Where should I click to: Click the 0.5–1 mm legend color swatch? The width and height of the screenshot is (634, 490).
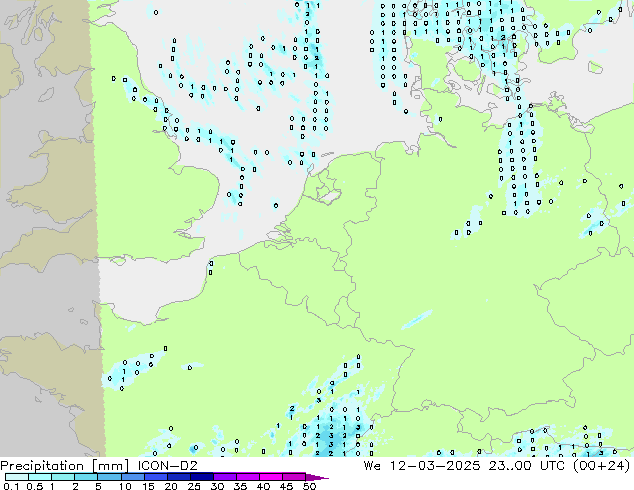40,477
